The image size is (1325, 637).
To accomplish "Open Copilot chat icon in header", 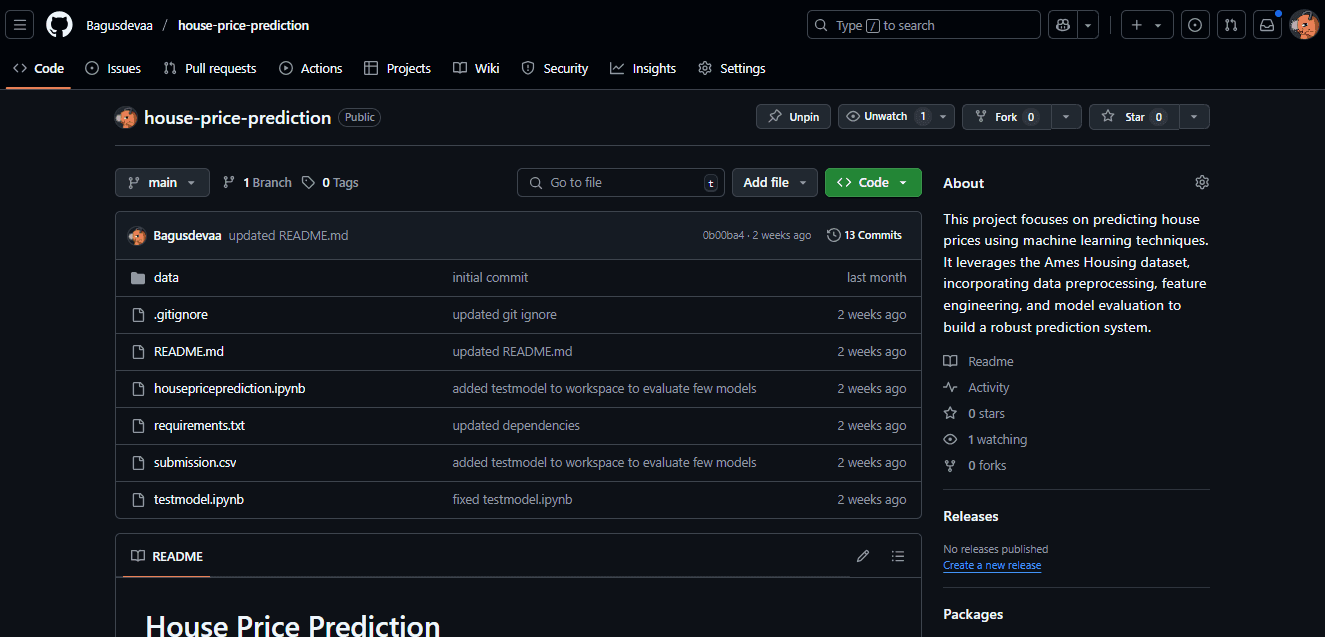I will point(1061,25).
